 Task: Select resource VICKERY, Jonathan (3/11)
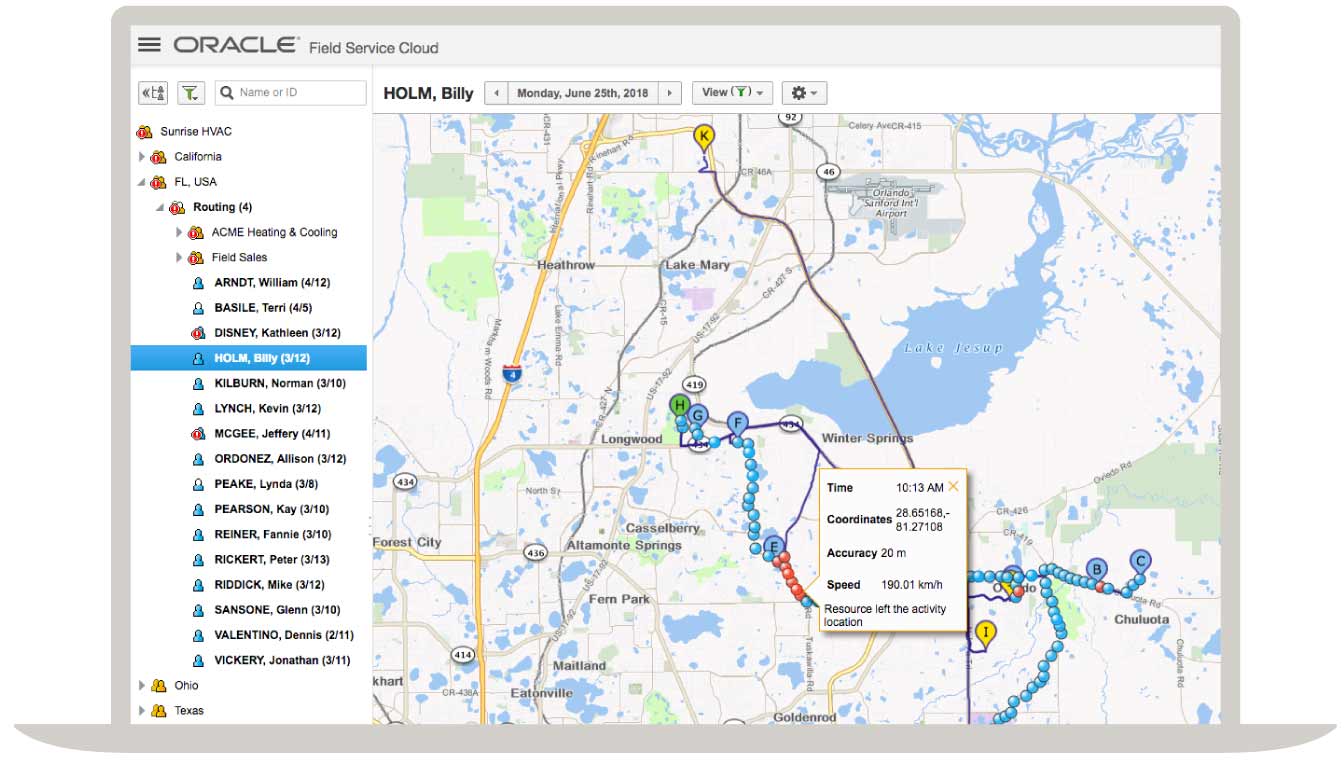tap(282, 661)
